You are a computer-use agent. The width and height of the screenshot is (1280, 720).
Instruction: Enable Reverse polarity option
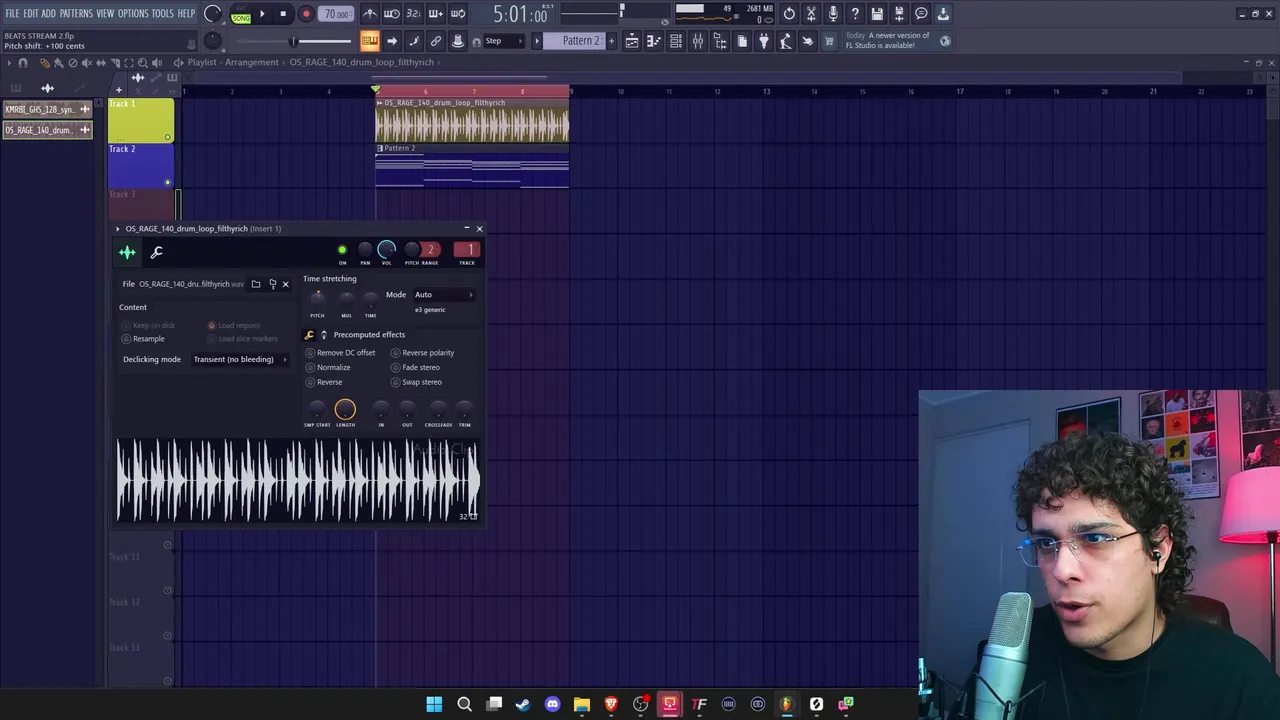[422, 353]
